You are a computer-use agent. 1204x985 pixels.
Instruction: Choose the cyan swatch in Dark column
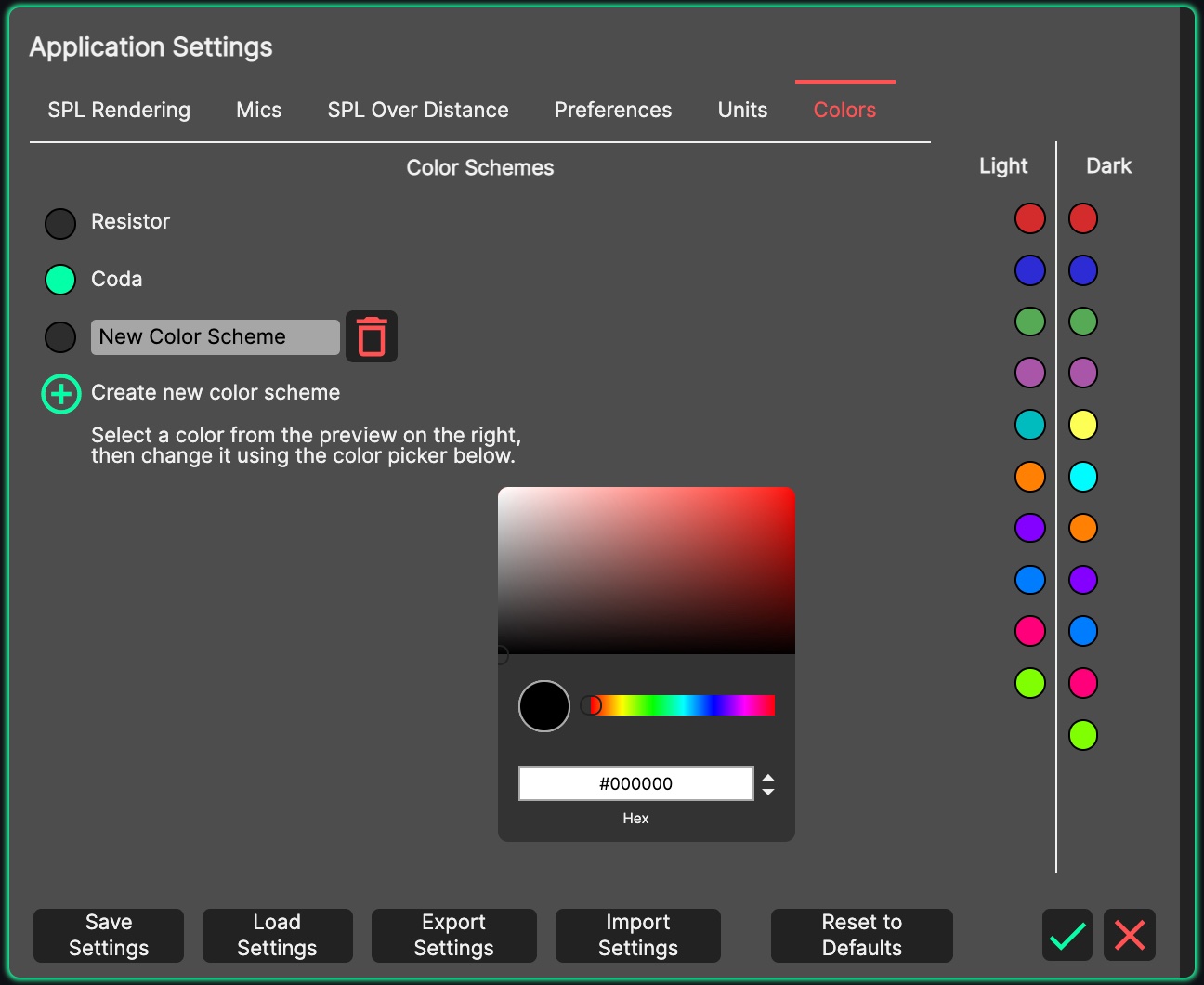pyautogui.click(x=1083, y=477)
